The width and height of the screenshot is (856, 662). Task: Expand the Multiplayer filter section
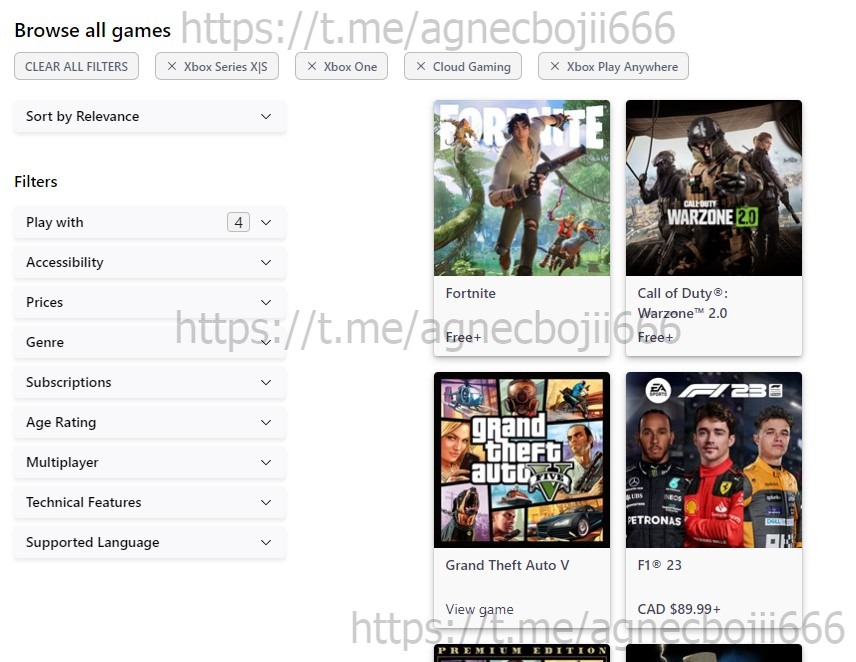click(150, 462)
